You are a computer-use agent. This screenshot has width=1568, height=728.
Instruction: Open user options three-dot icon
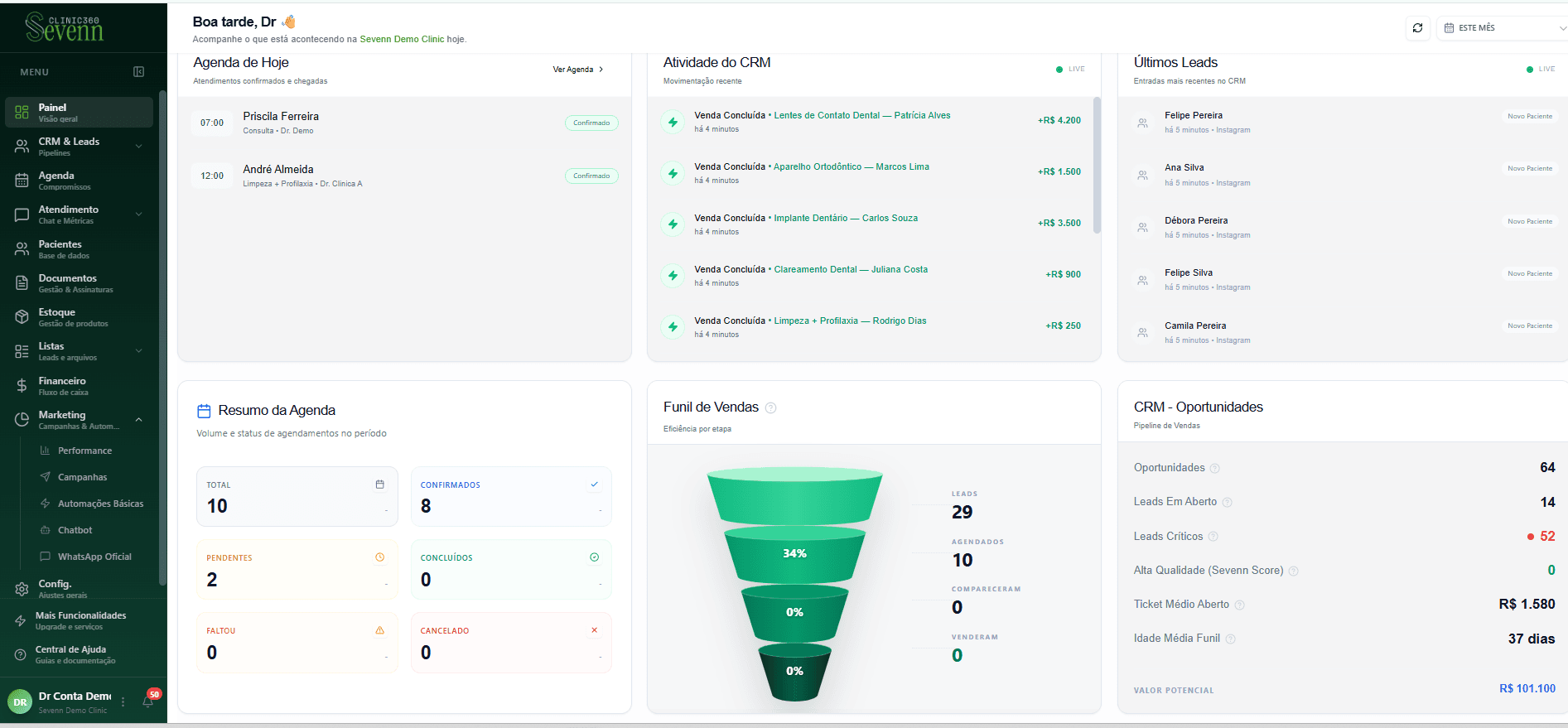pyautogui.click(x=123, y=701)
